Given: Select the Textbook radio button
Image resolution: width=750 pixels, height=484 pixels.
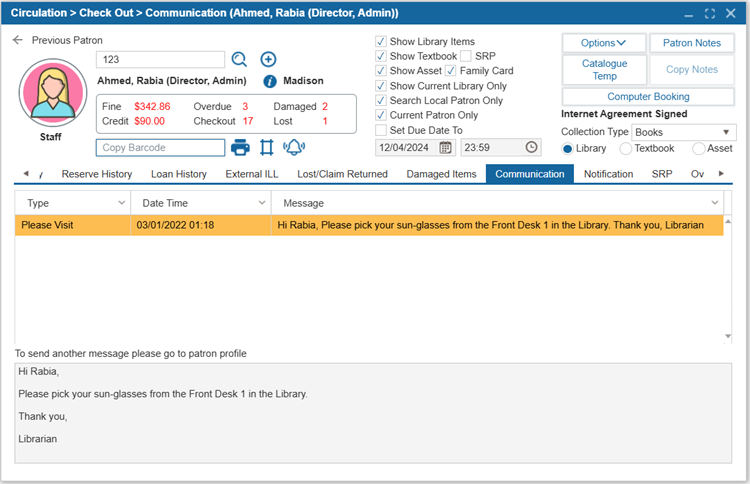Looking at the screenshot, I should (626, 148).
